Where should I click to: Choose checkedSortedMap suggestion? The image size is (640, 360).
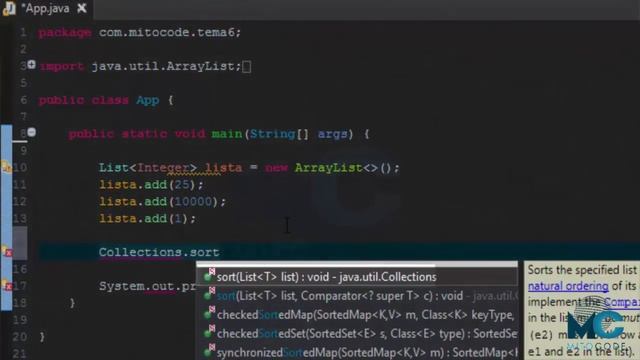(x=357, y=315)
